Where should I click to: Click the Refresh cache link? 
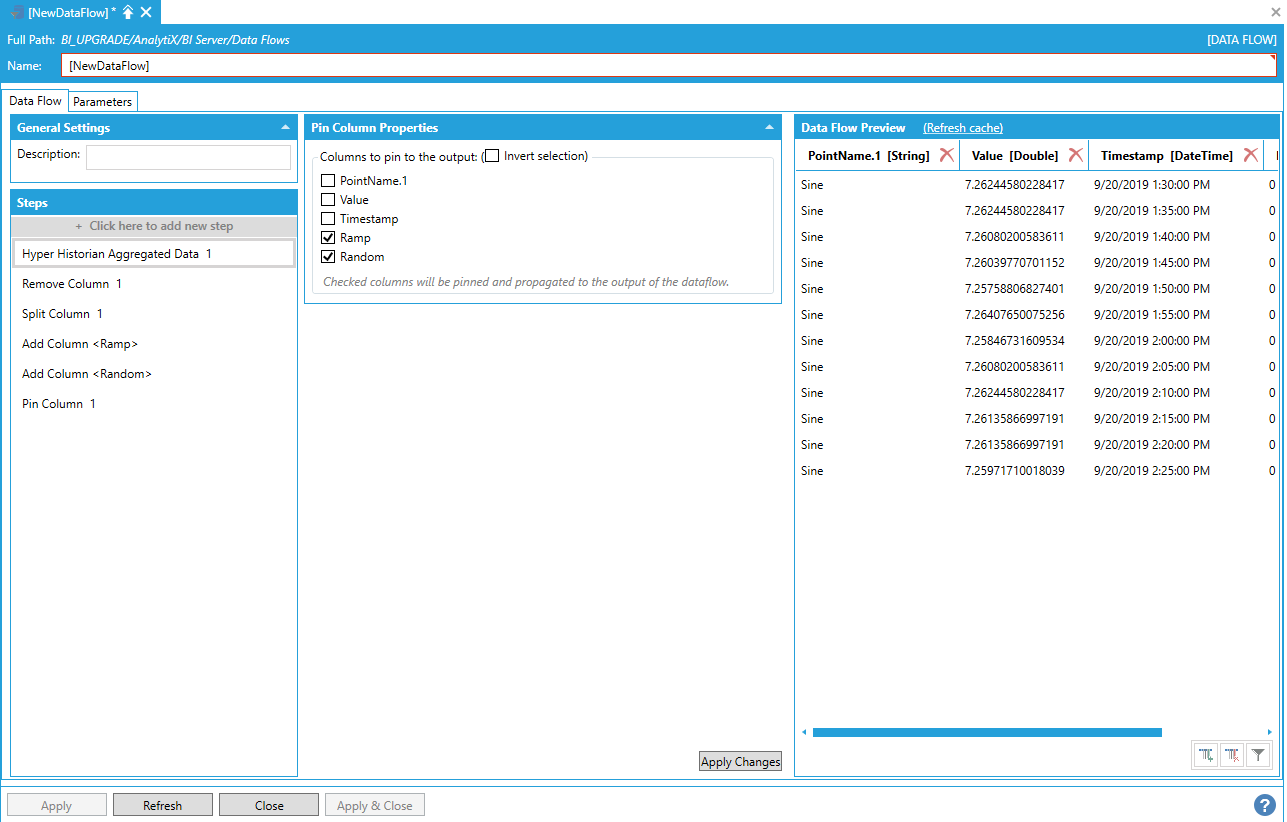tap(962, 128)
